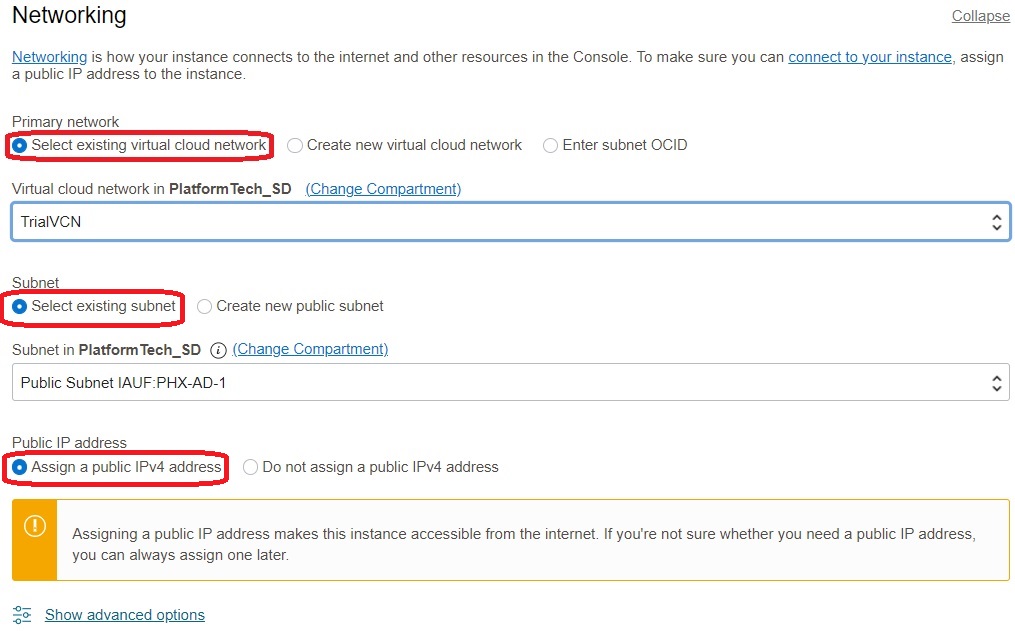This screenshot has width=1015, height=631.
Task: Enable Assign a public IPv4 address
Action: [x=20, y=468]
